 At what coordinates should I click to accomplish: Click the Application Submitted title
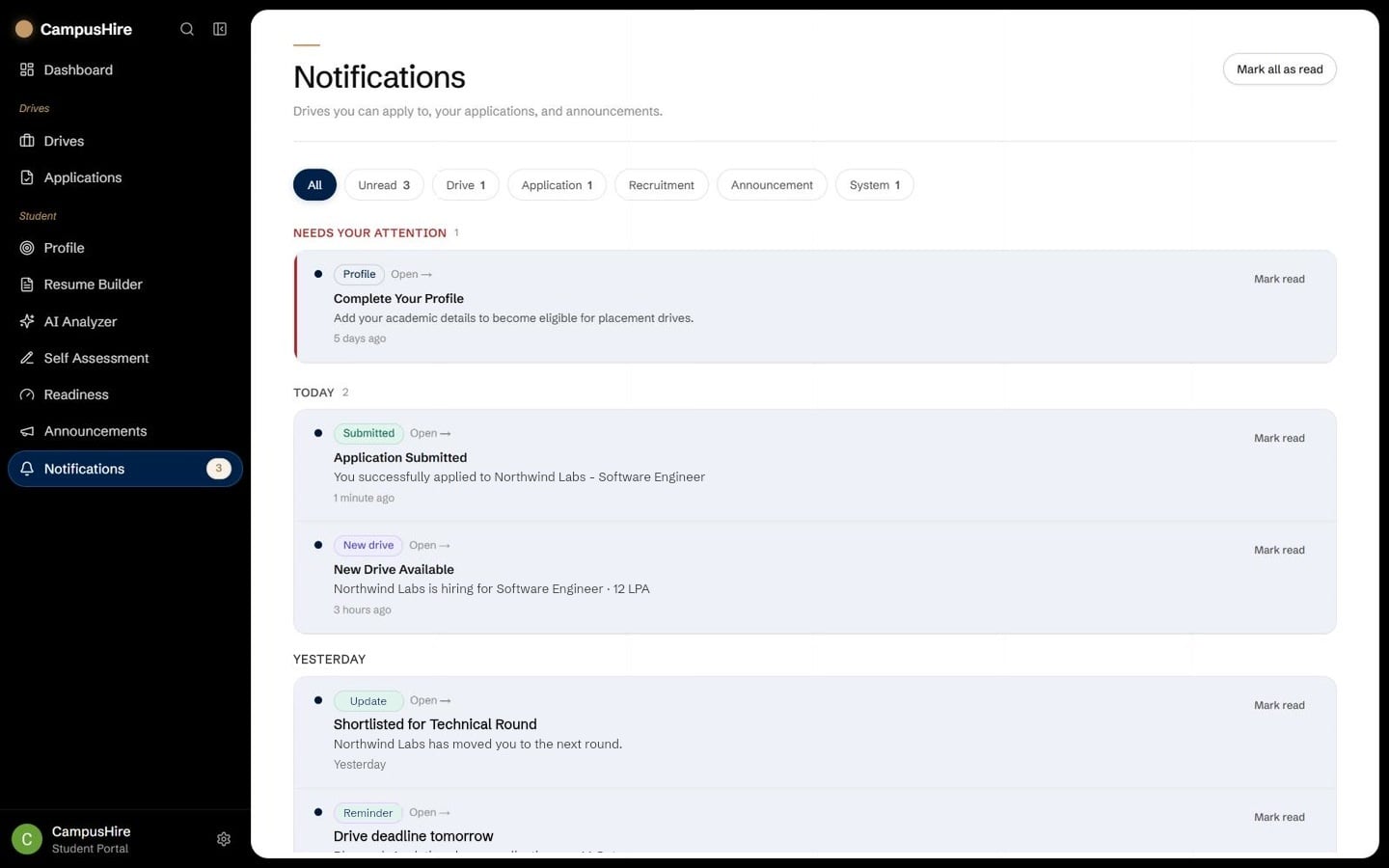400,458
